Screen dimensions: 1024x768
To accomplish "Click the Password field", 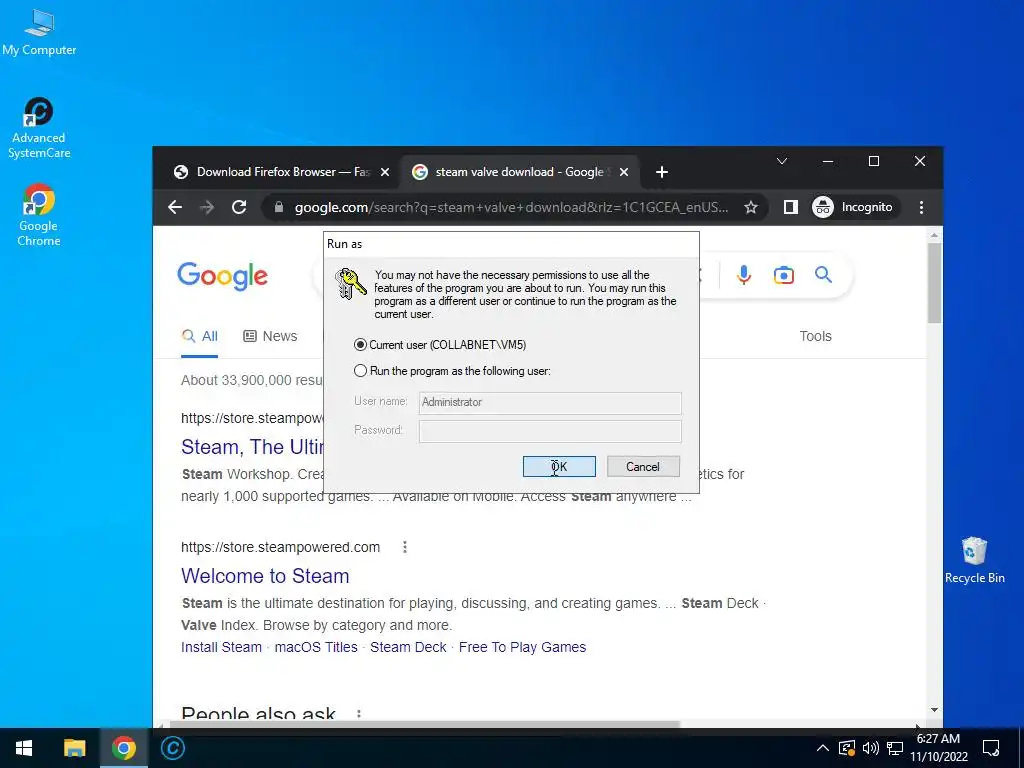I will pyautogui.click(x=550, y=431).
